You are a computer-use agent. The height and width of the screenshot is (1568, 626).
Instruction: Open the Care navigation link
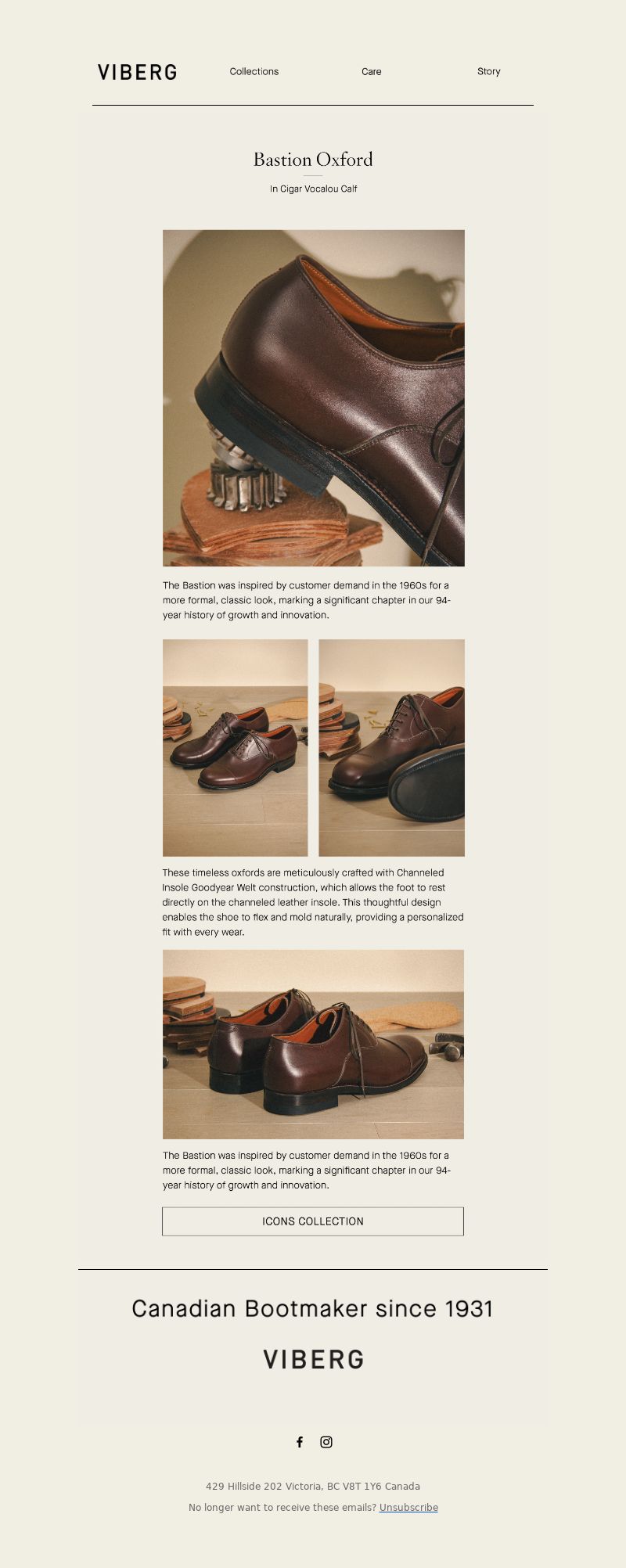(372, 71)
